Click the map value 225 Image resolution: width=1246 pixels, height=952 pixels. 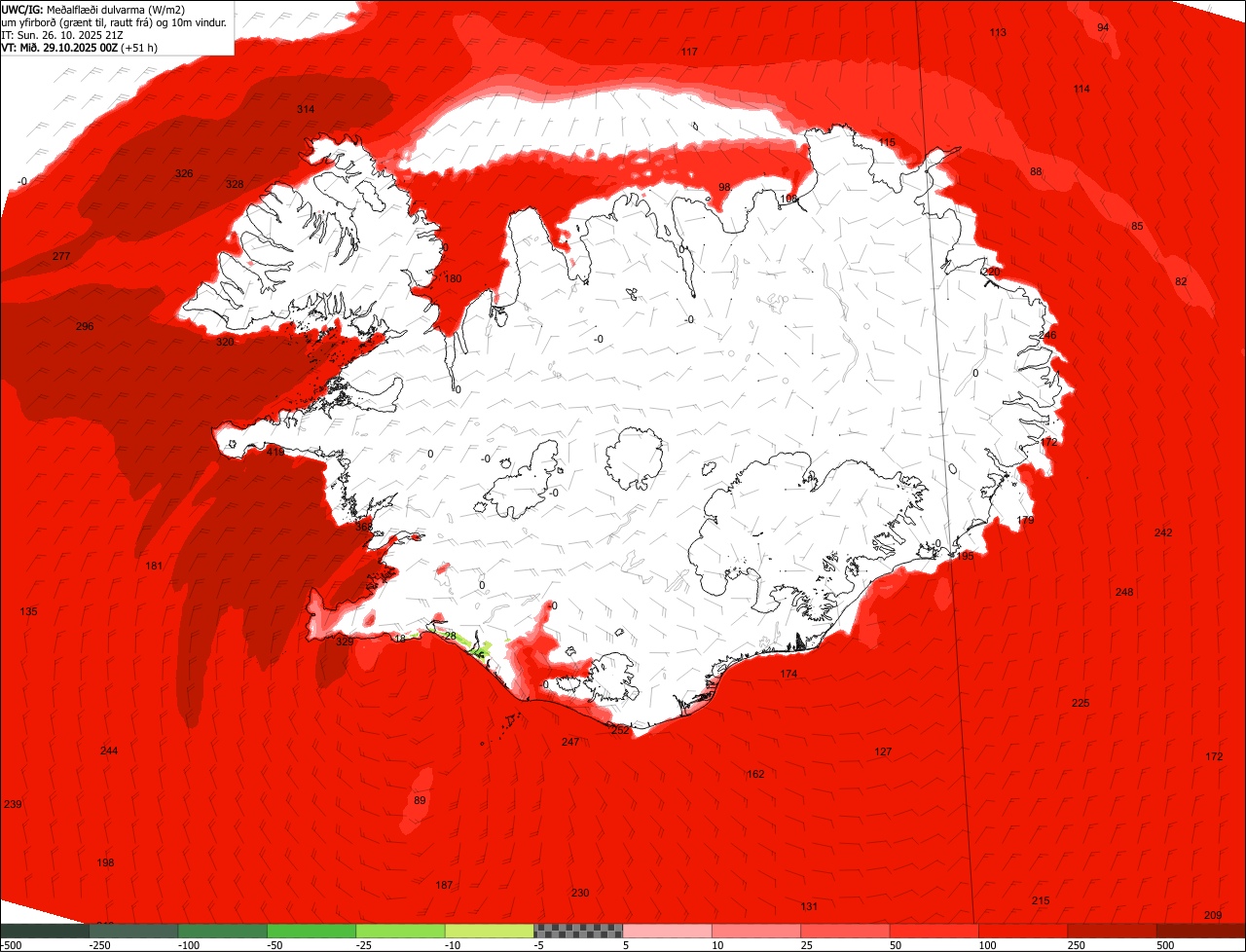coord(1081,703)
